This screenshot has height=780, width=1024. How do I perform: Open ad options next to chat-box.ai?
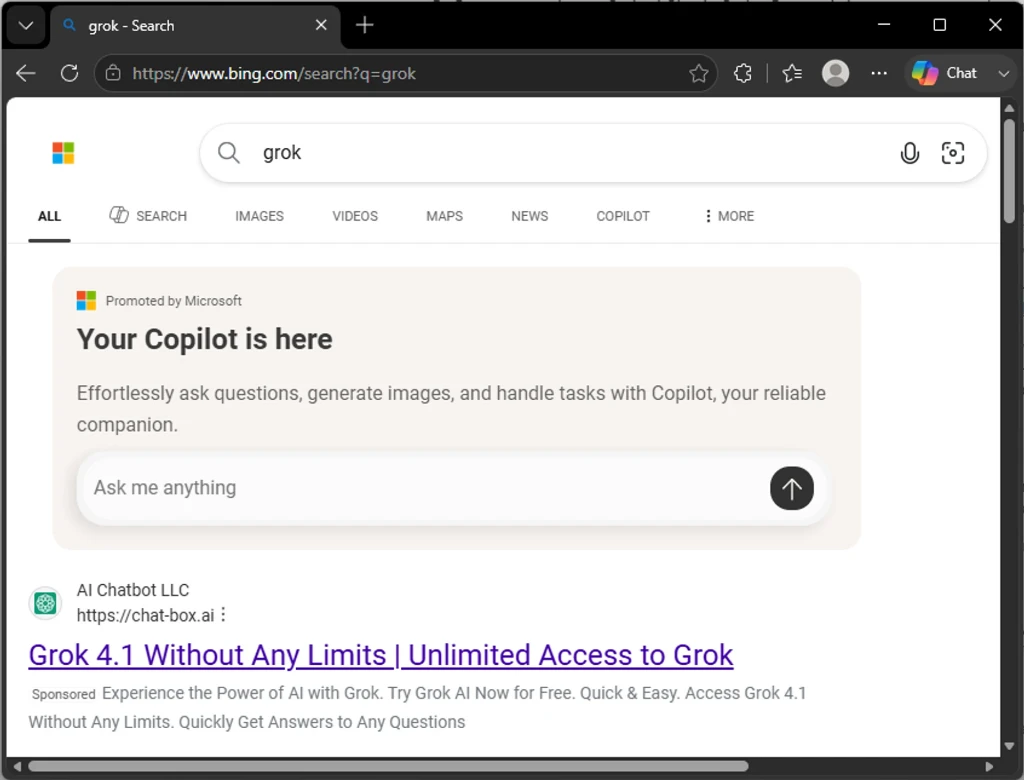pyautogui.click(x=223, y=615)
